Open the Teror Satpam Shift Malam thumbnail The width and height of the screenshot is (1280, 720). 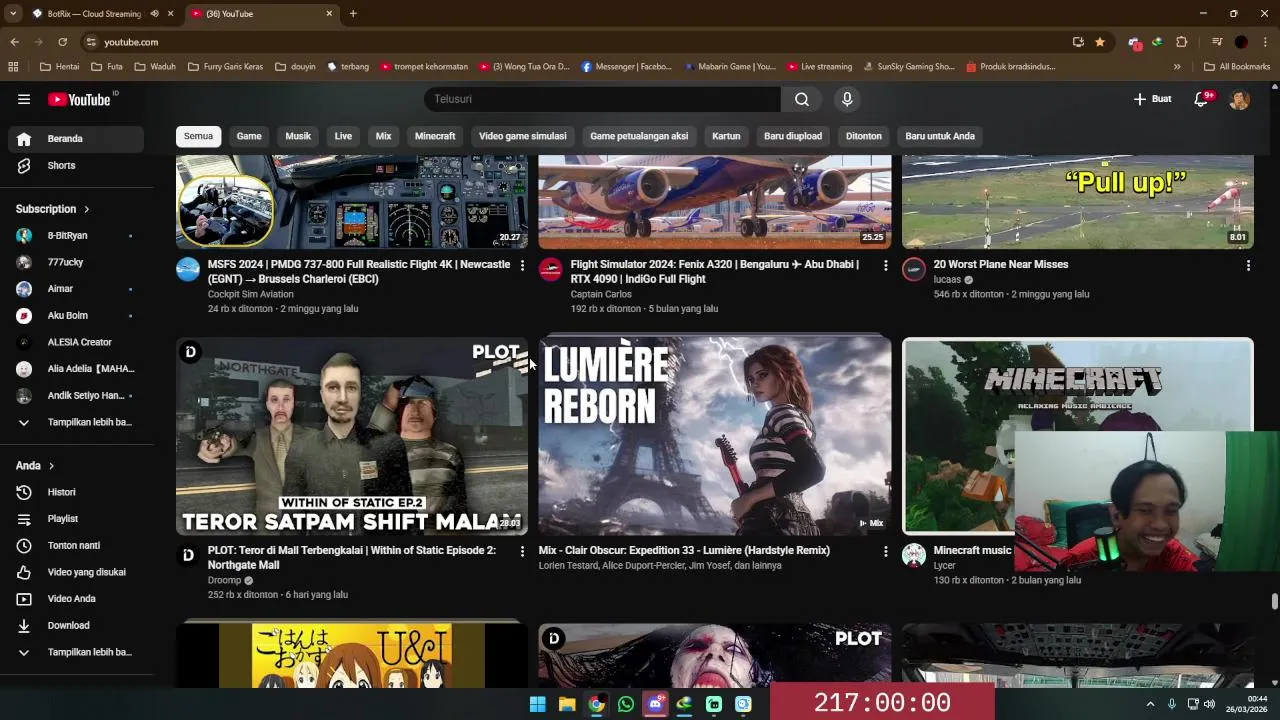tap(352, 436)
